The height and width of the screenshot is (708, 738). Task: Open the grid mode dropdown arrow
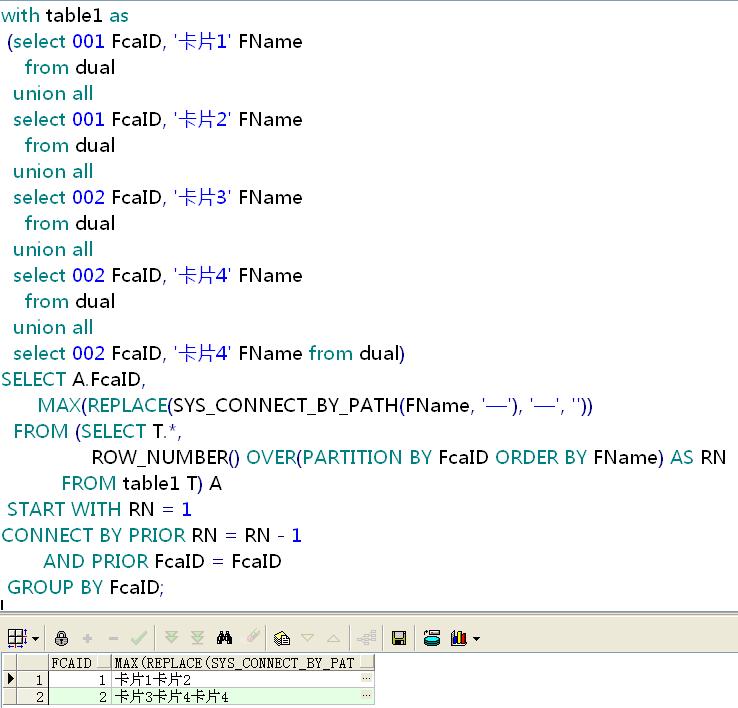36,639
